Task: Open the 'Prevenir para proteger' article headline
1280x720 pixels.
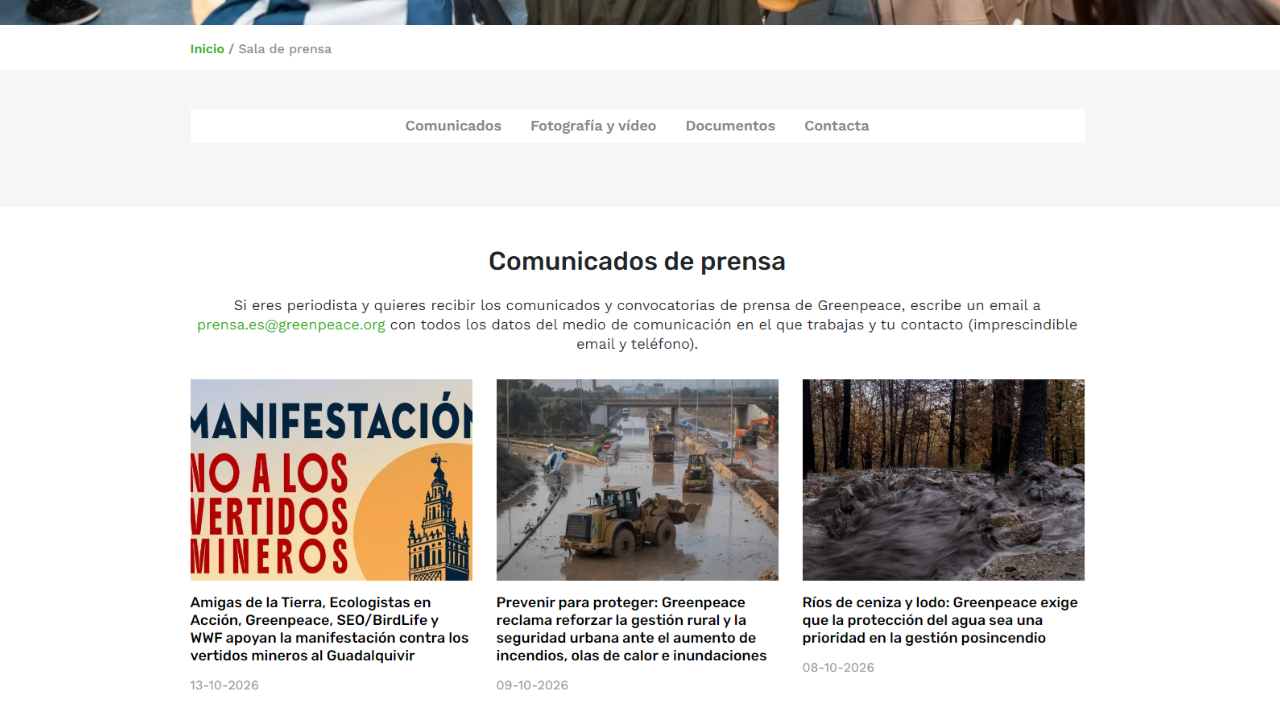Action: coord(632,629)
